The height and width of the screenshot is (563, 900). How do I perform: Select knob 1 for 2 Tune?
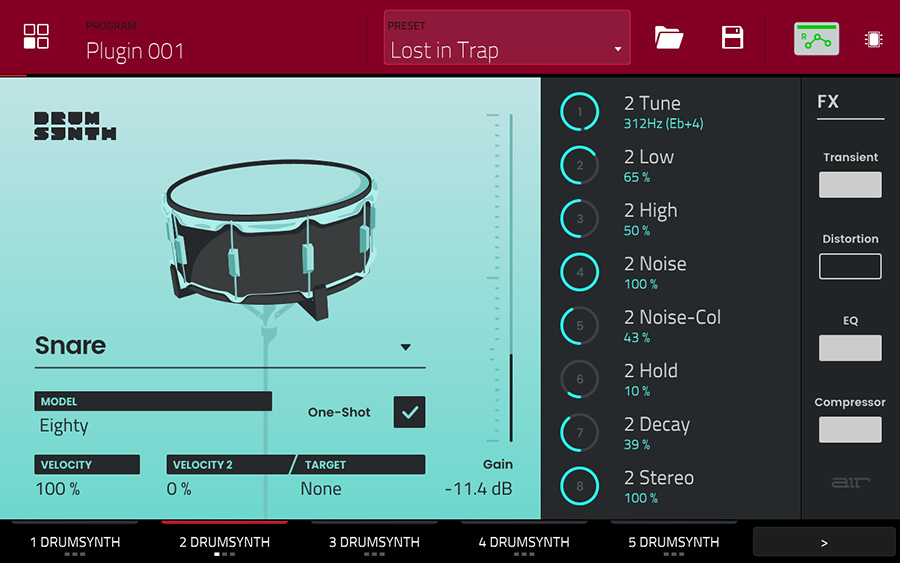pyautogui.click(x=580, y=112)
